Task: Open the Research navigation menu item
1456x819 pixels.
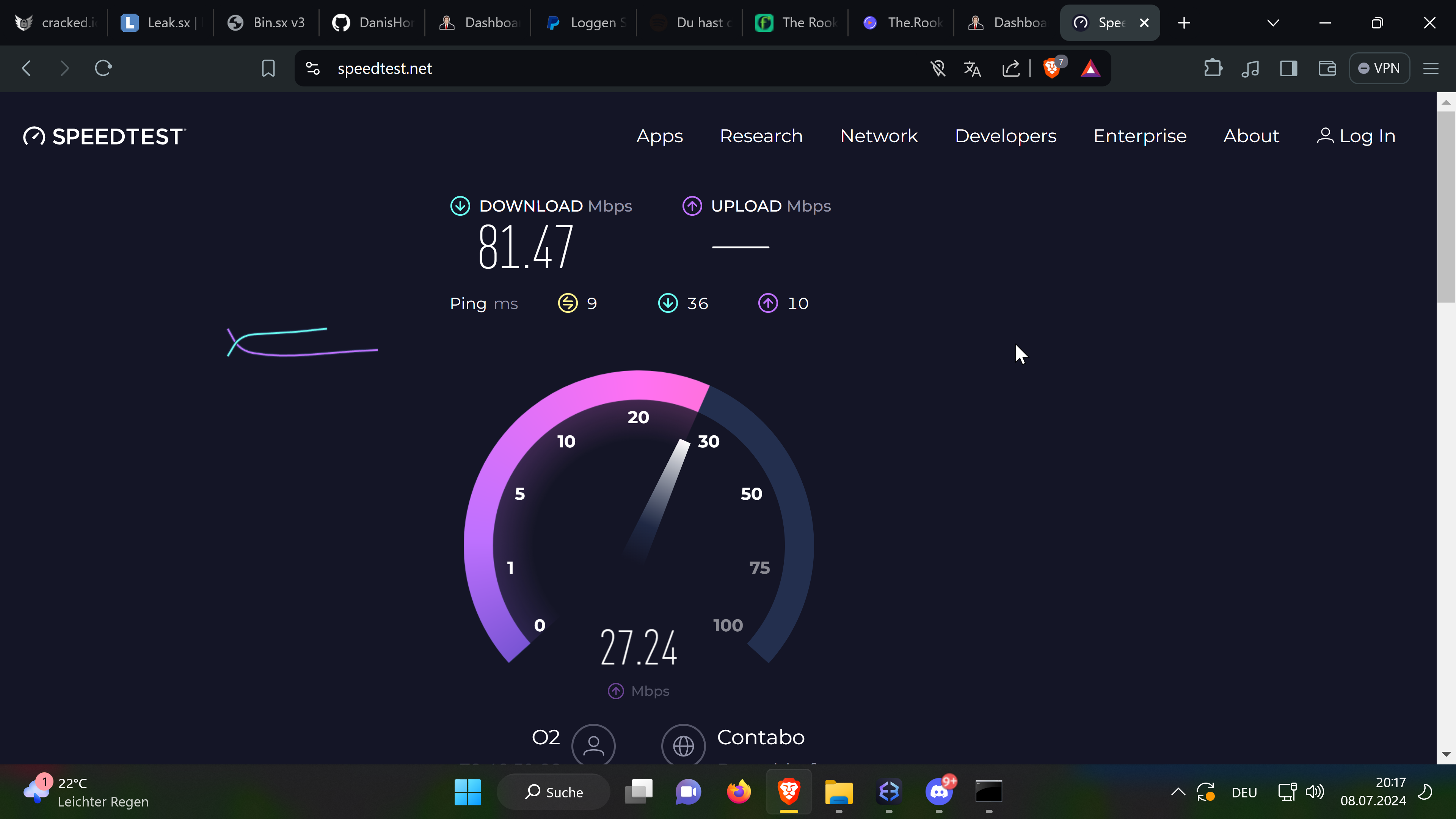Action: tap(761, 136)
